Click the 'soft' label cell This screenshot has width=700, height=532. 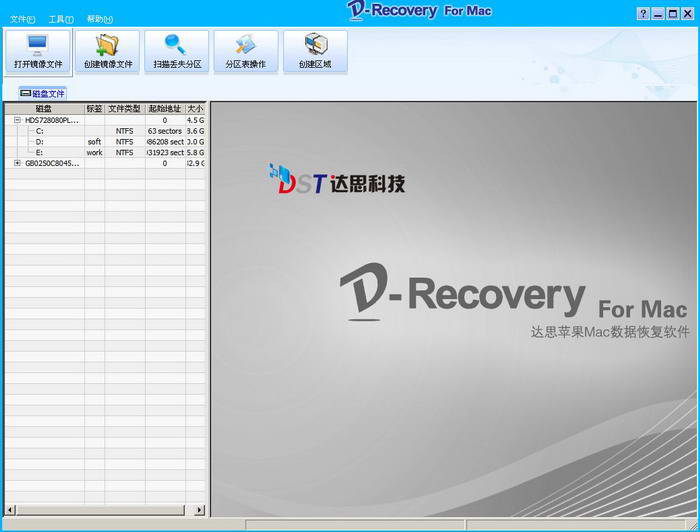click(94, 141)
